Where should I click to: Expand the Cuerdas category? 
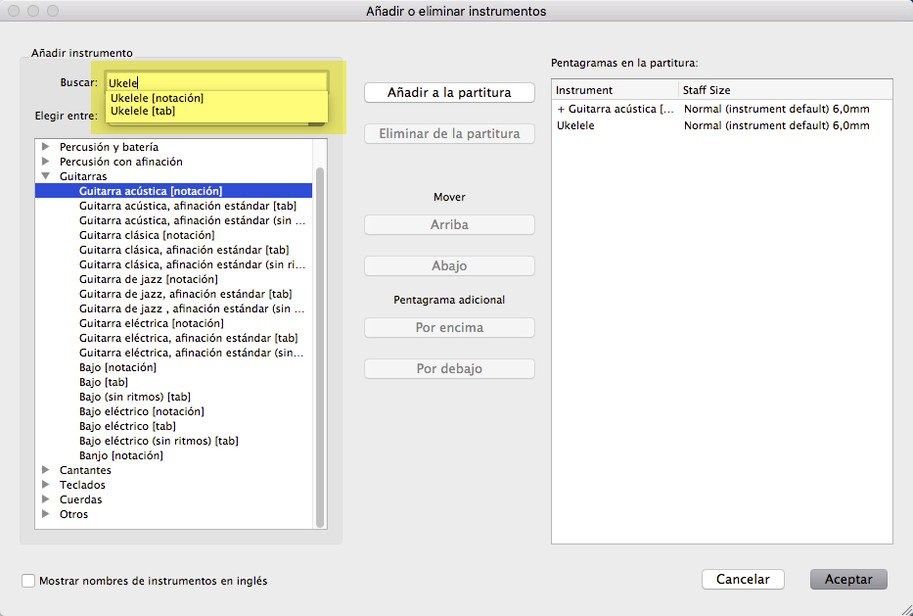click(x=45, y=500)
